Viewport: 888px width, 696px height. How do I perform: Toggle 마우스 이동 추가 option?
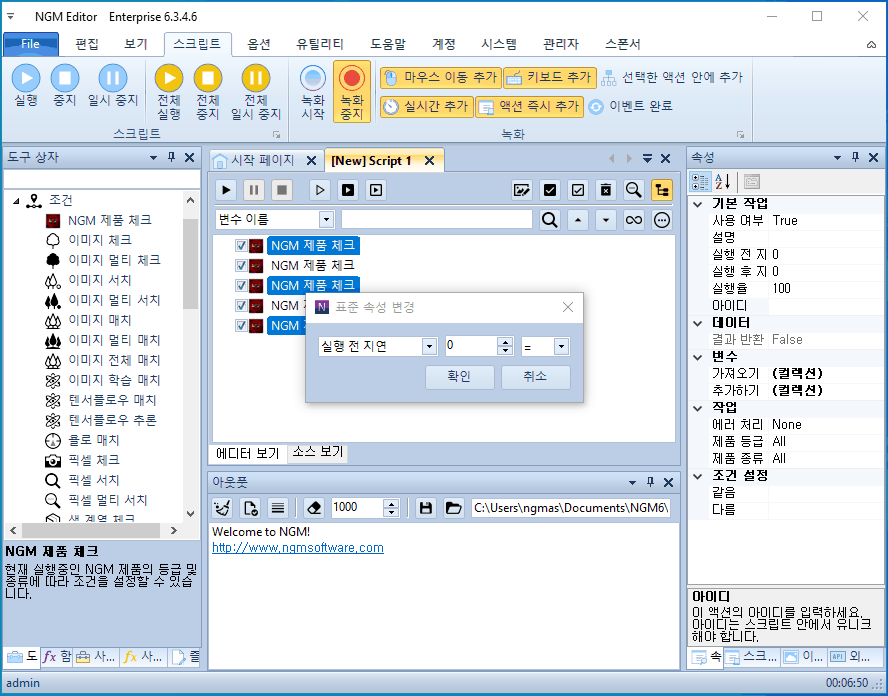441,78
